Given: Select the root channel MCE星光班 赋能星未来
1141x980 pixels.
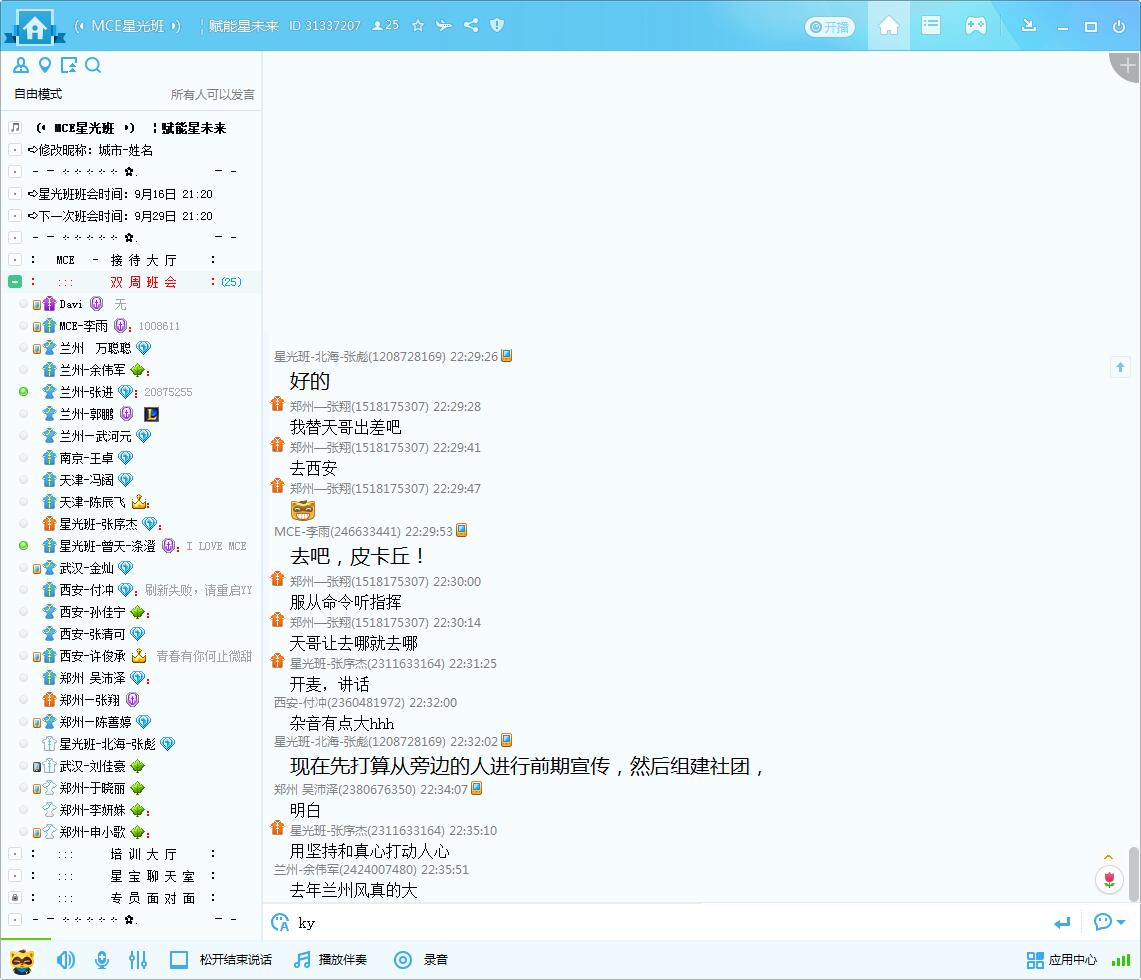Looking at the screenshot, I should [x=131, y=128].
